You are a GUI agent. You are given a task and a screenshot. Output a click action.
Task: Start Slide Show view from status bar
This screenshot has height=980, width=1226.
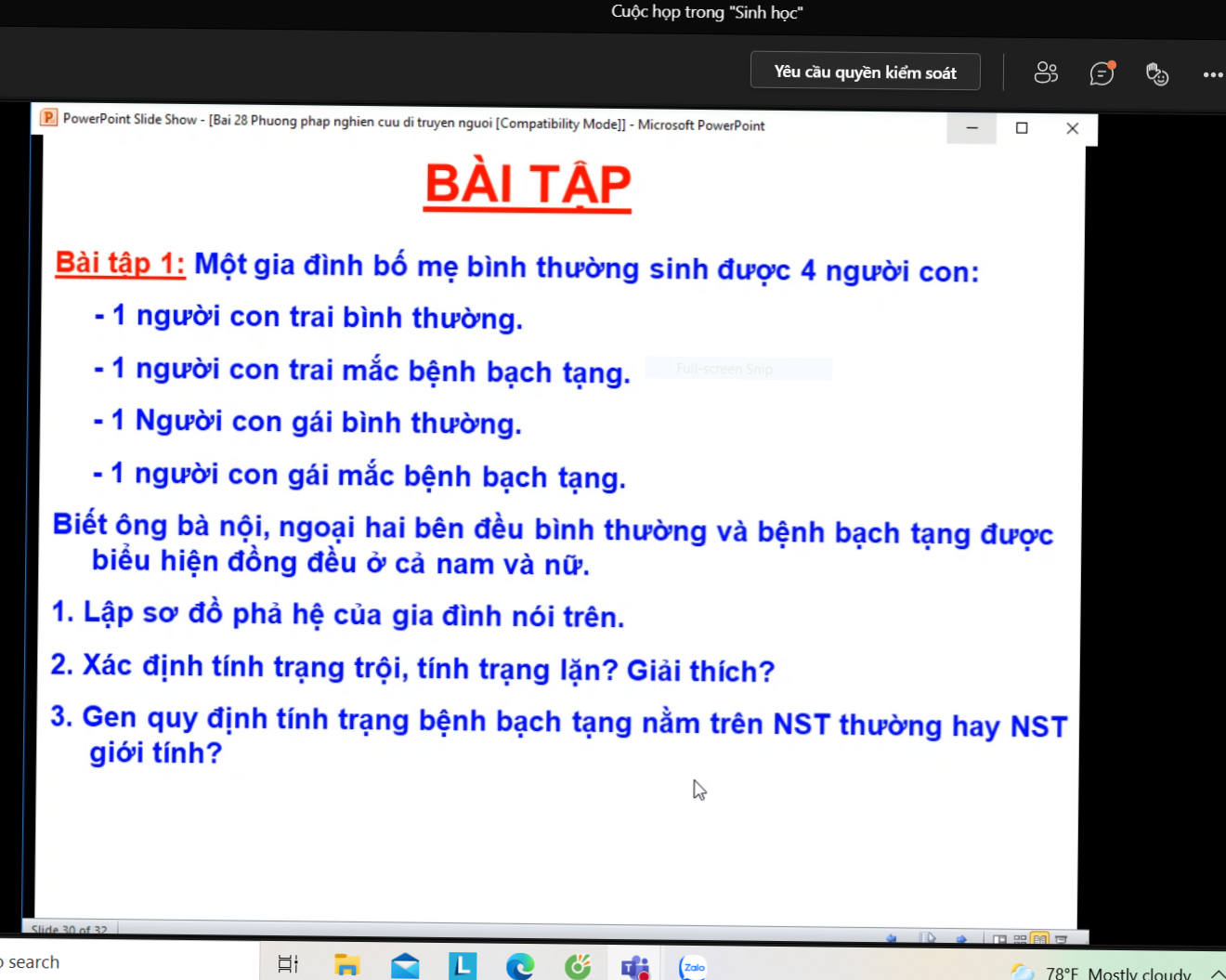[1061, 939]
